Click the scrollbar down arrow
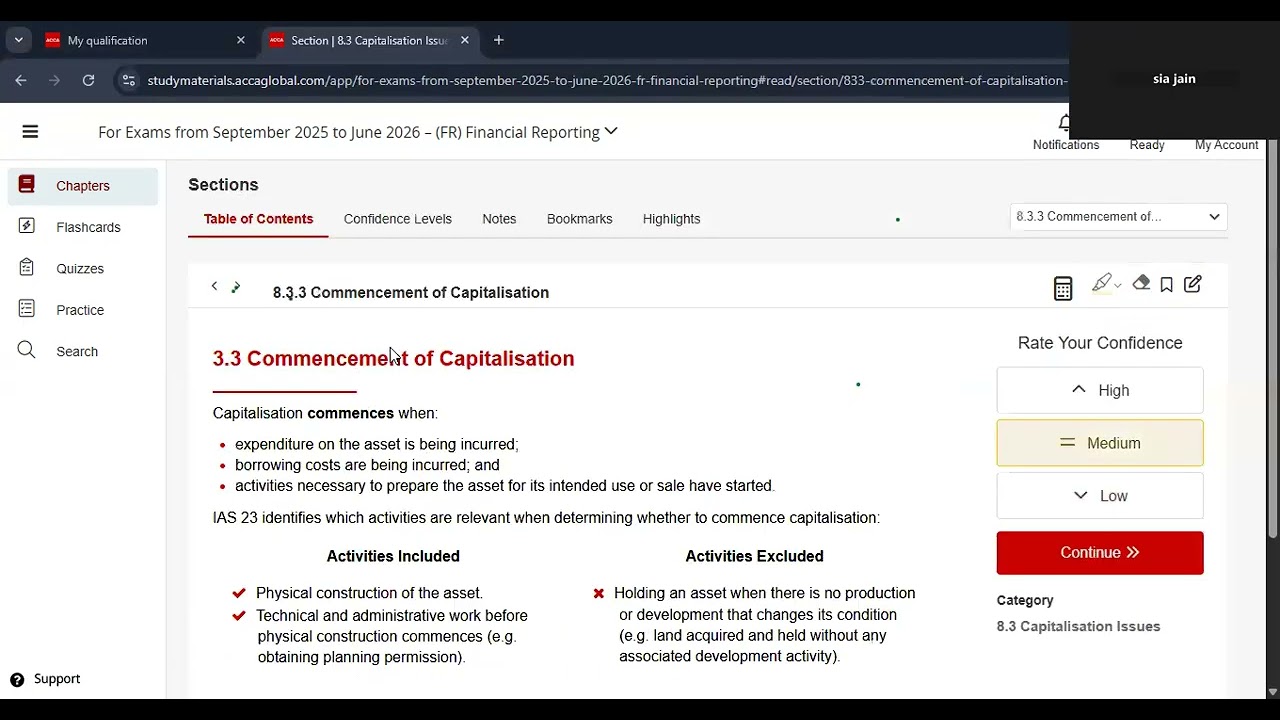1280x720 pixels. coord(1272,691)
